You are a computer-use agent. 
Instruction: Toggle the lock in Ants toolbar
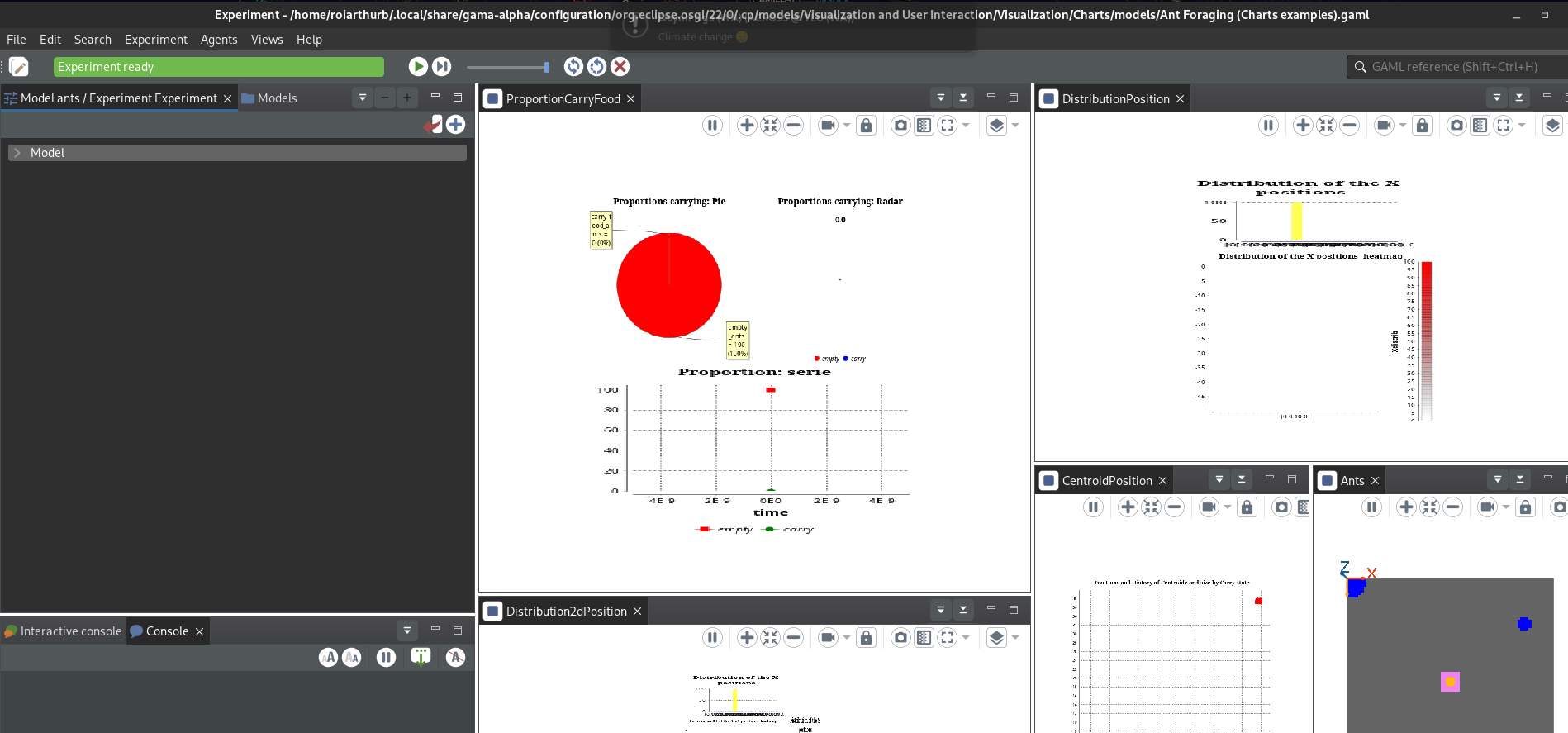point(1525,507)
